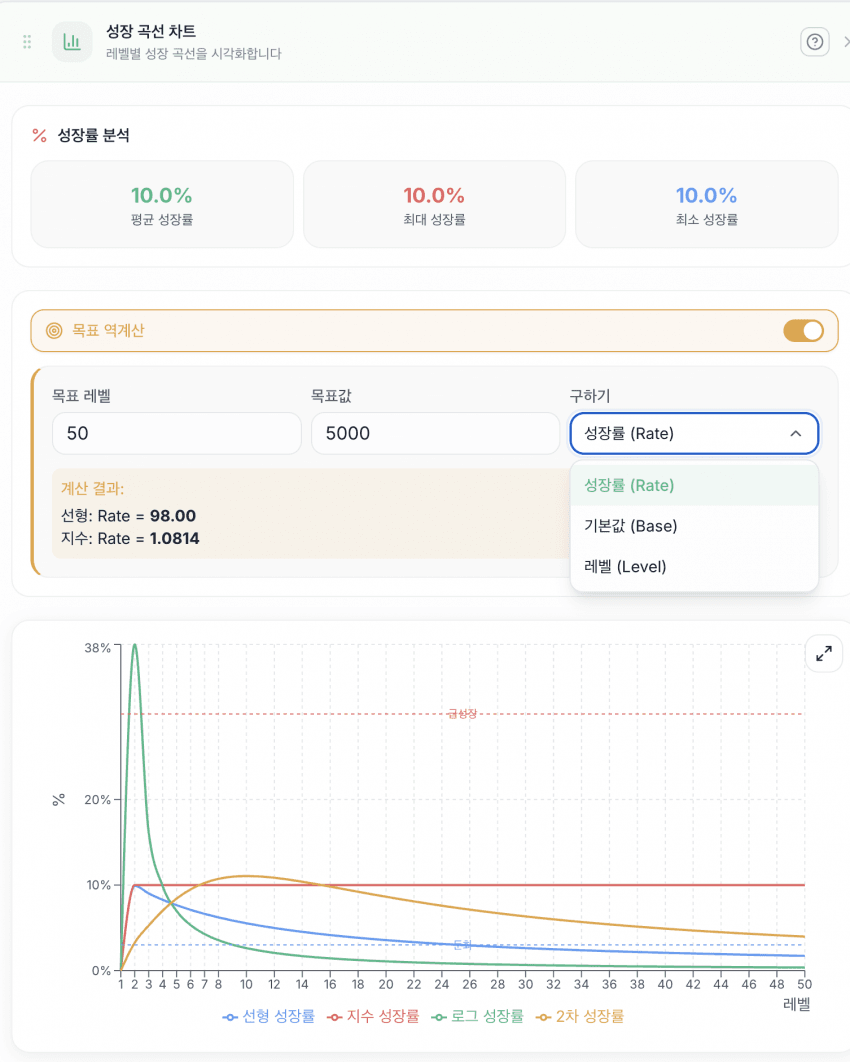Click the 평균 성장률 stat card
This screenshot has width=850, height=1062.
[162, 205]
